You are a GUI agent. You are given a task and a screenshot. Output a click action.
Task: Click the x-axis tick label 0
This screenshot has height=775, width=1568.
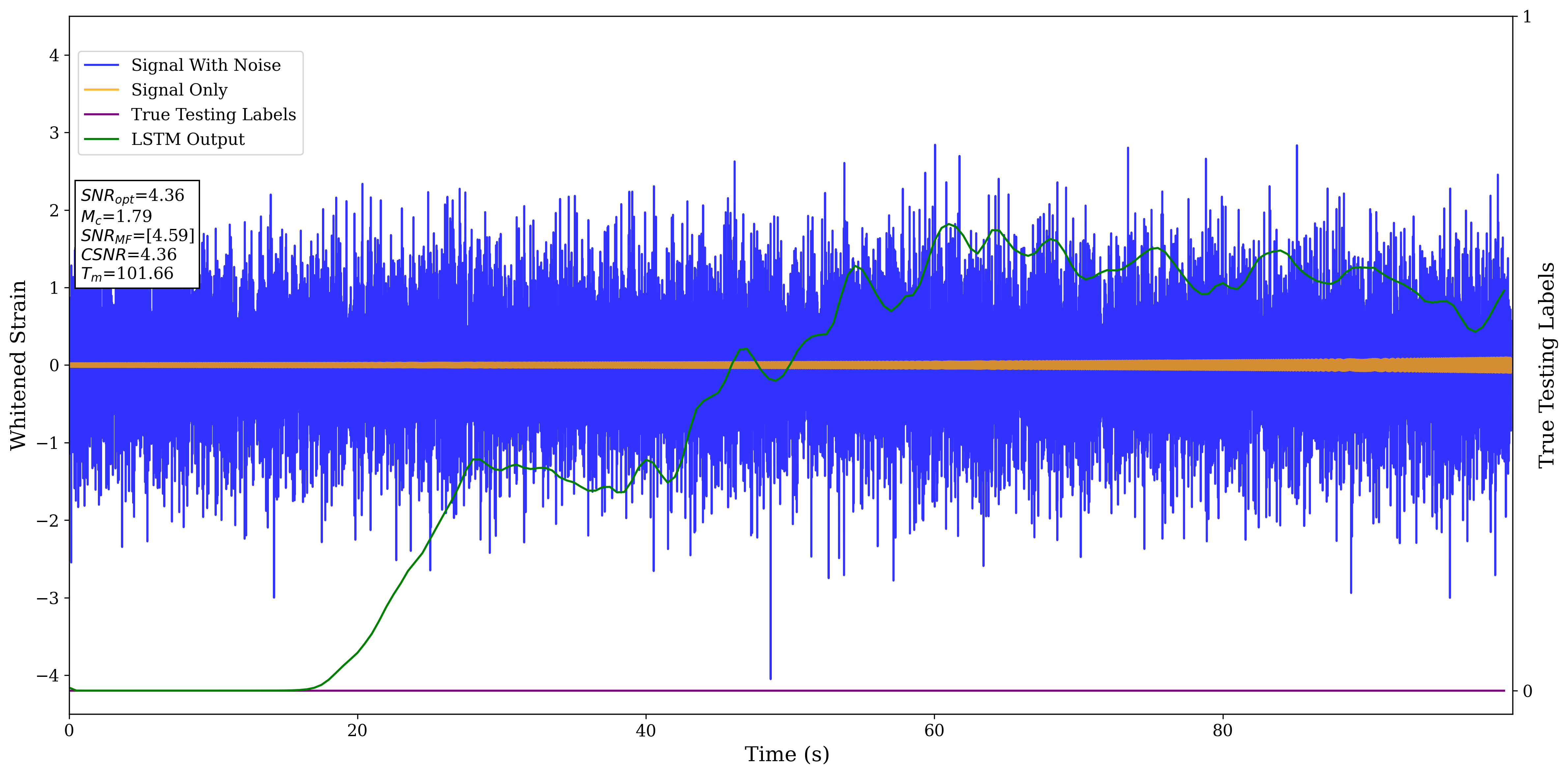tap(70, 731)
